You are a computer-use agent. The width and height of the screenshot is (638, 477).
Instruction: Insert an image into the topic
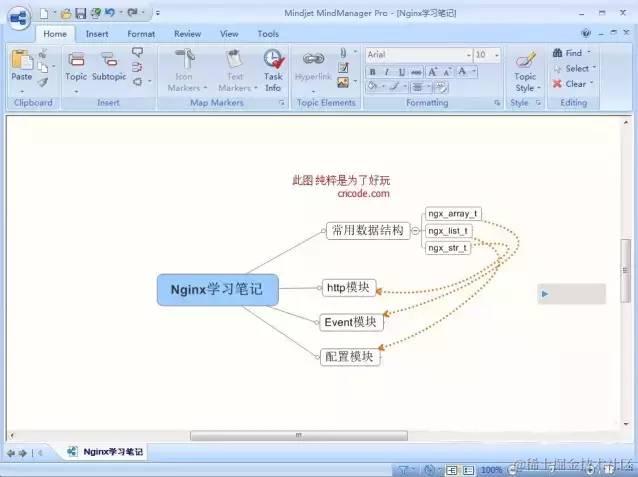(x=343, y=83)
